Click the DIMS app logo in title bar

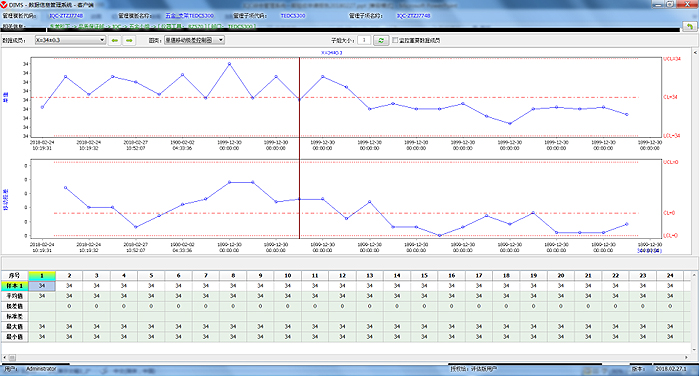(x=4, y=4)
